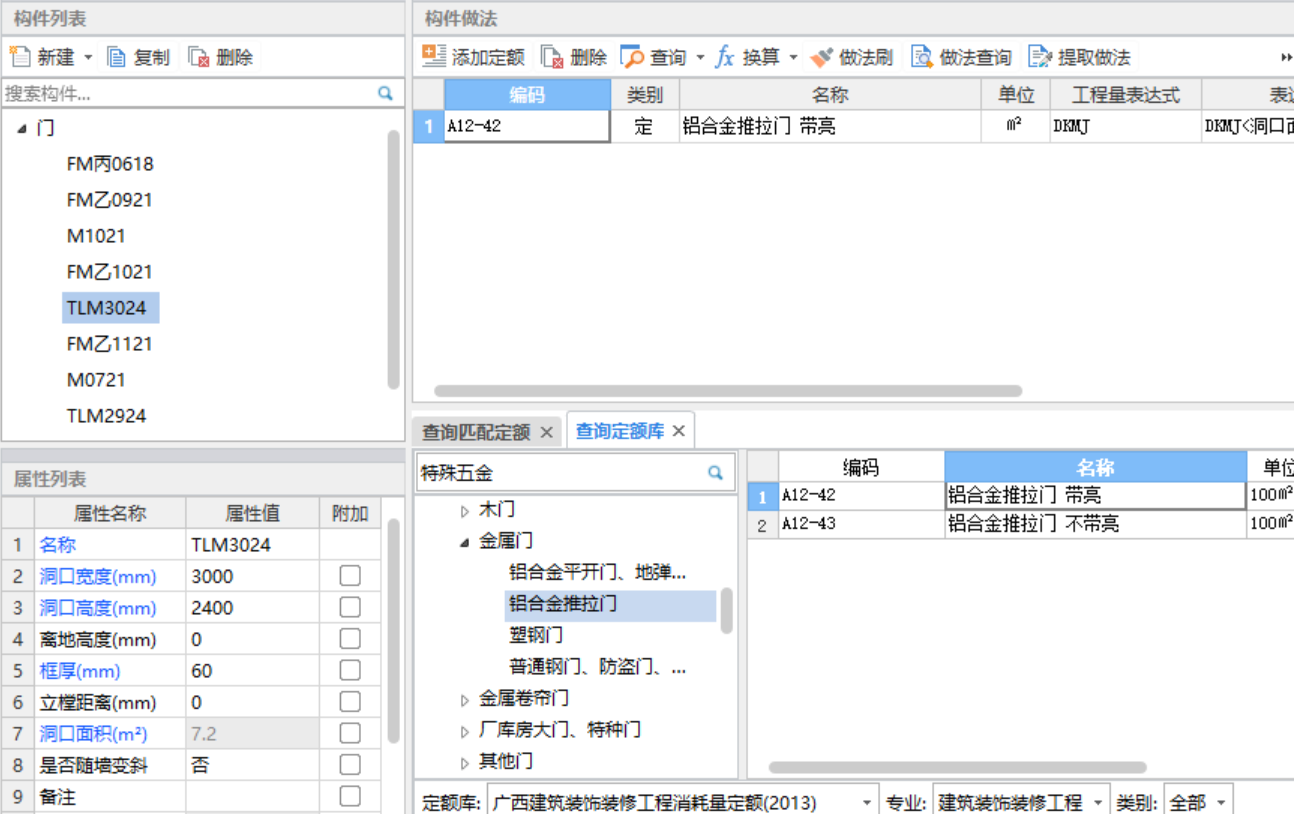The width and height of the screenshot is (1294, 814).
Task: Click the 洞口宽度 value 3000
Action: click(x=253, y=576)
